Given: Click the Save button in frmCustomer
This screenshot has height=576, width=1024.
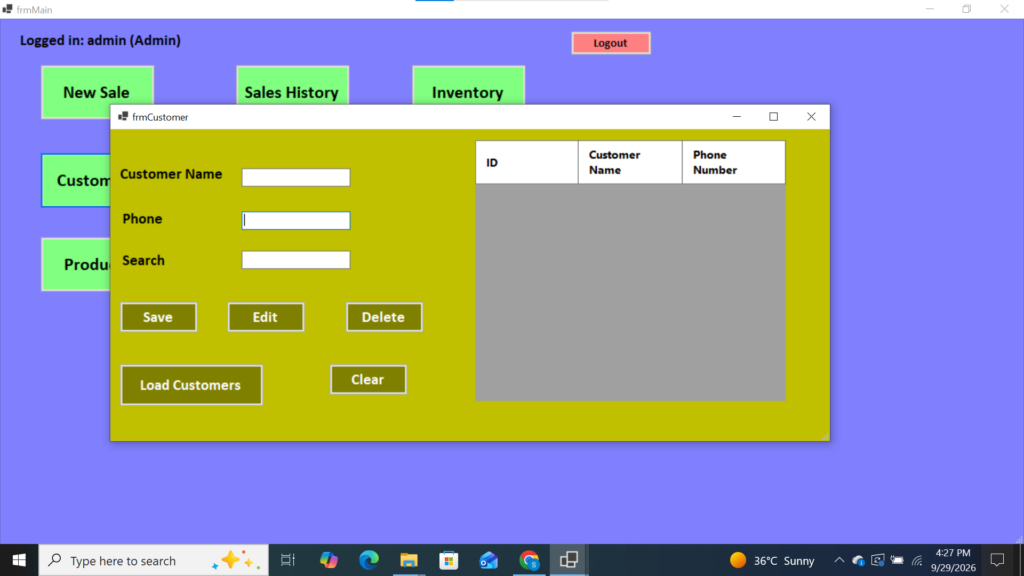Looking at the screenshot, I should click(x=159, y=317).
